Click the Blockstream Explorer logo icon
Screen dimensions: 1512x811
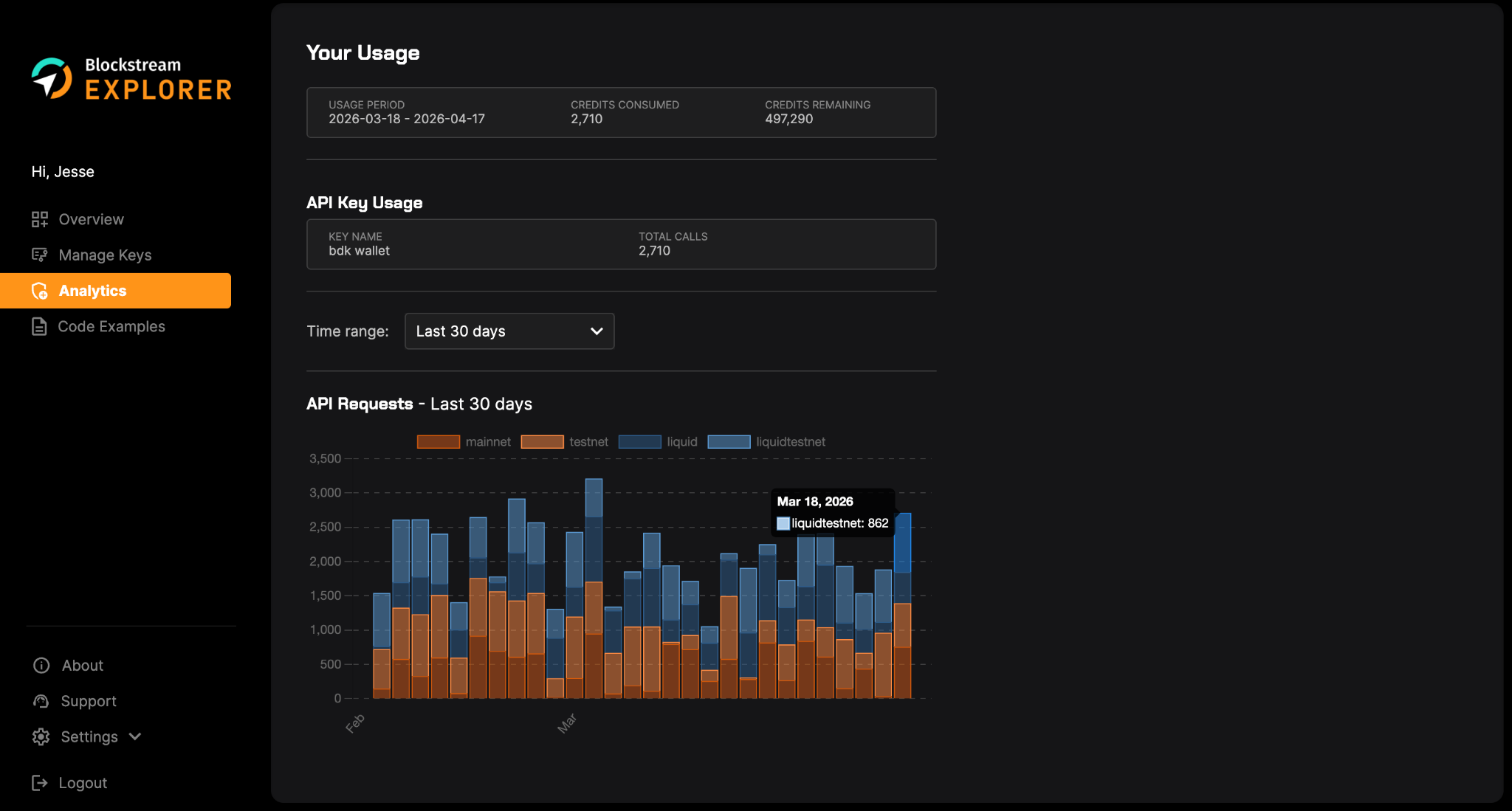(51, 78)
